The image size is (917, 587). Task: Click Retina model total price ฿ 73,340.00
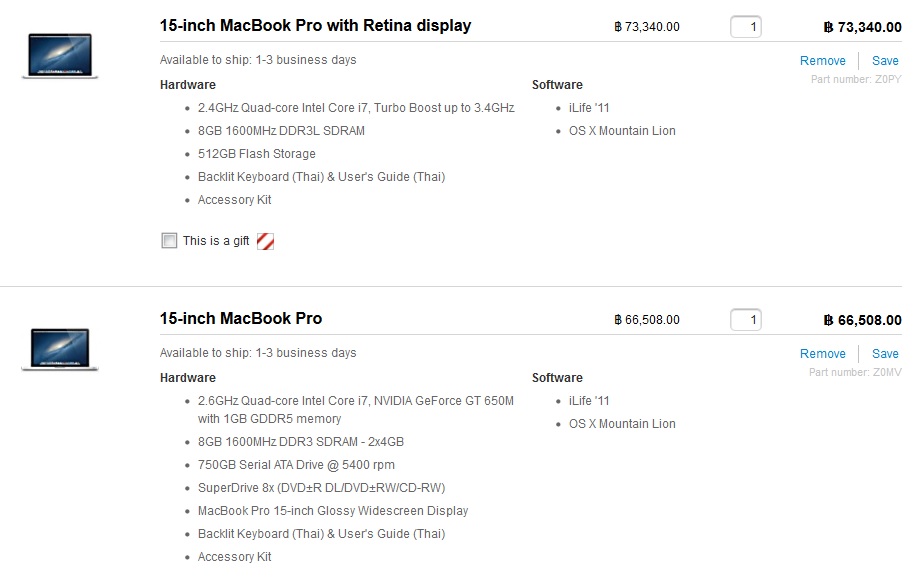pyautogui.click(x=862, y=27)
